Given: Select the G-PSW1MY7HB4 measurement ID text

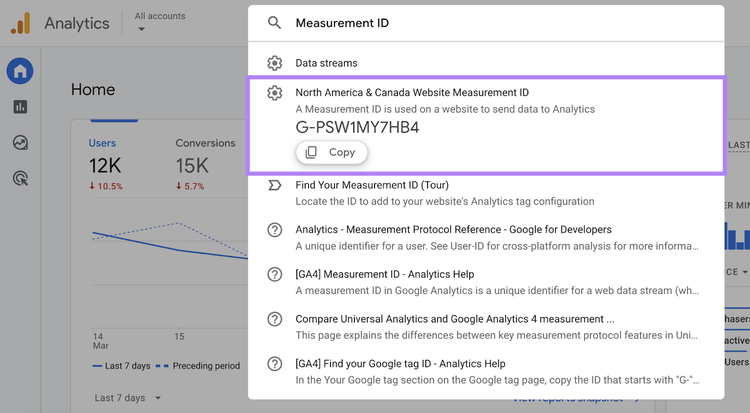Looking at the screenshot, I should click(357, 127).
